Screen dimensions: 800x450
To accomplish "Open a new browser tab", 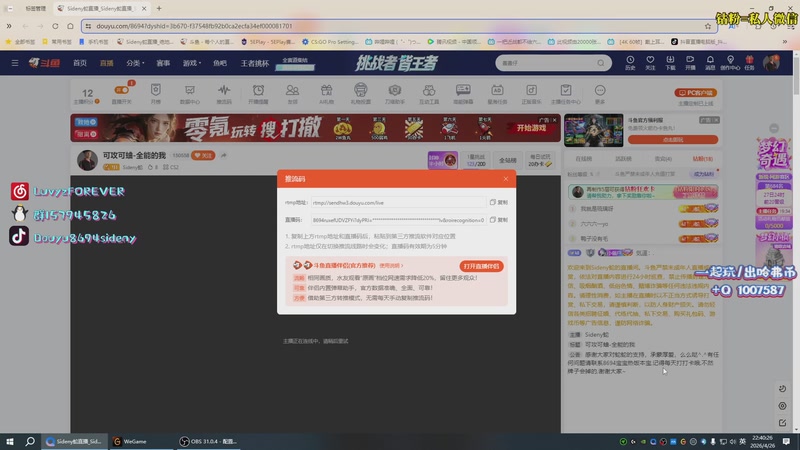I will 159,8.
